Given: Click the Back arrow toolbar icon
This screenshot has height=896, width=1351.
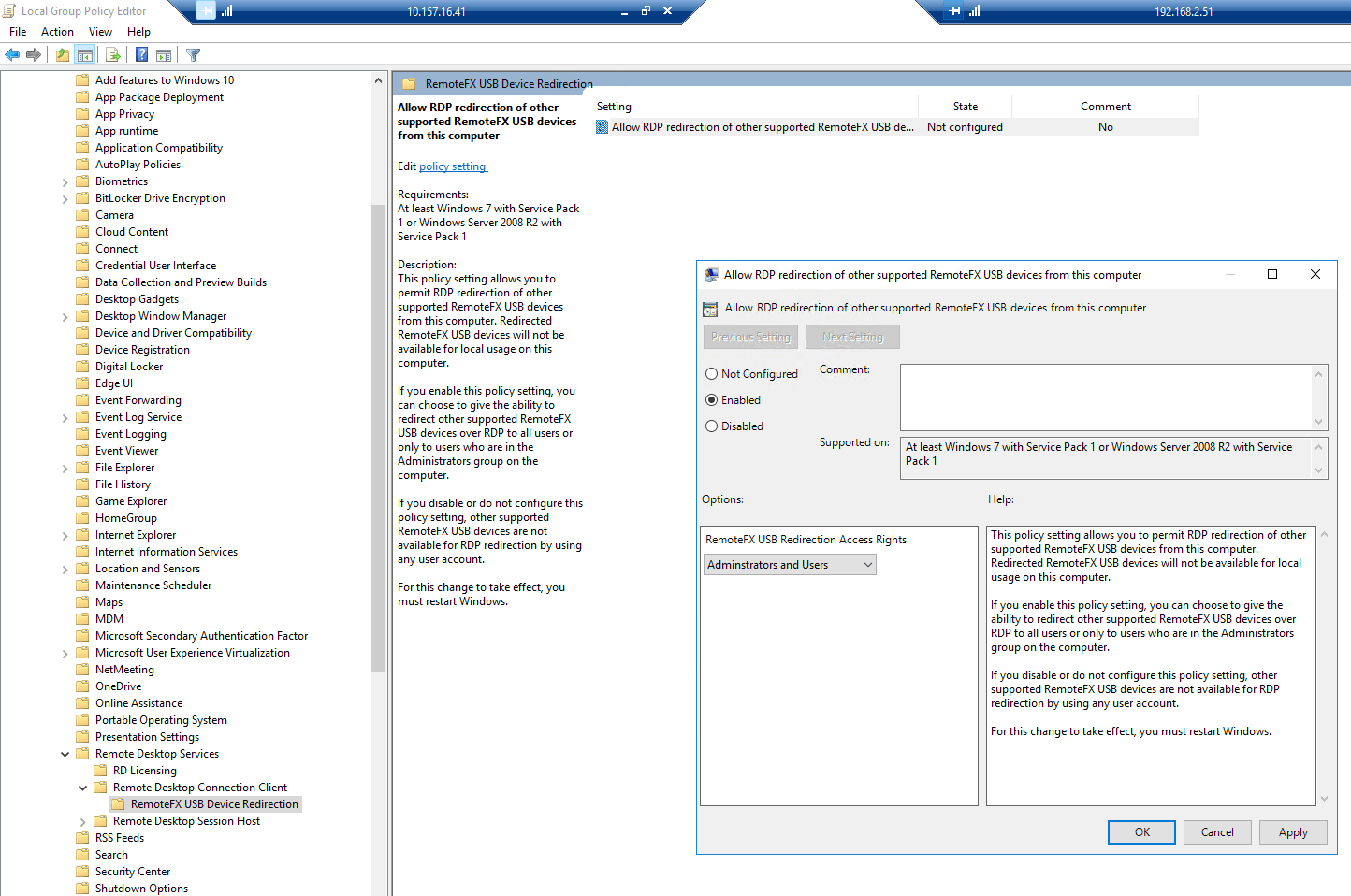Looking at the screenshot, I should [12, 55].
